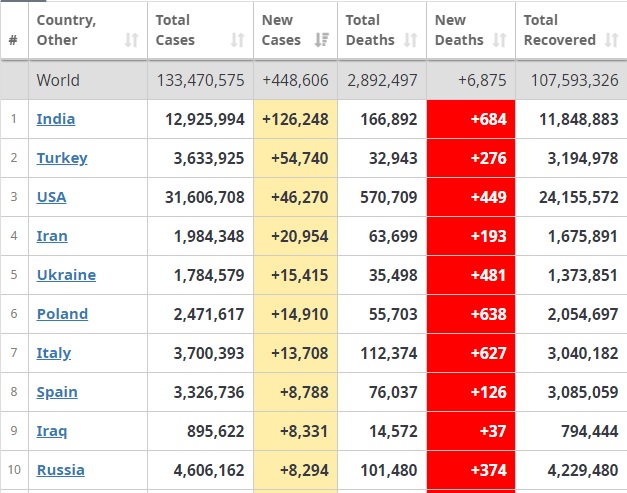Click the # rank column header
This screenshot has height=493, width=627.
[13, 41]
